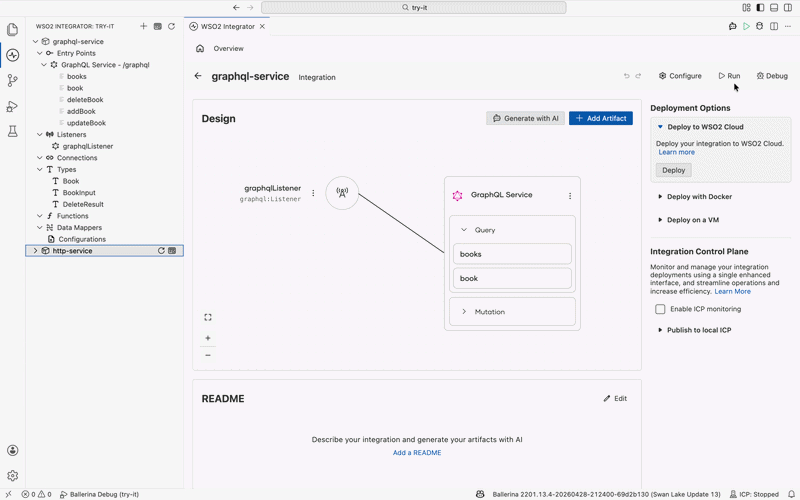Collapse the Listeners tree node
800x500 pixels.
40,135
